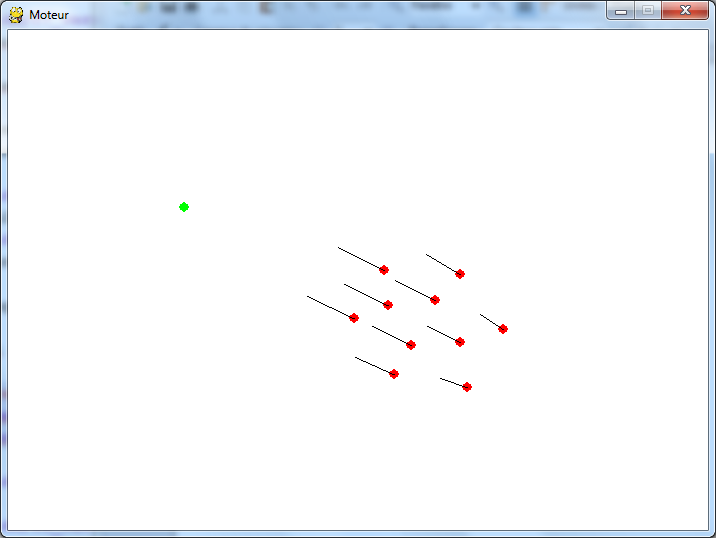The height and width of the screenshot is (538, 716).
Task: Click the rightmost red dot
Action: tap(503, 329)
